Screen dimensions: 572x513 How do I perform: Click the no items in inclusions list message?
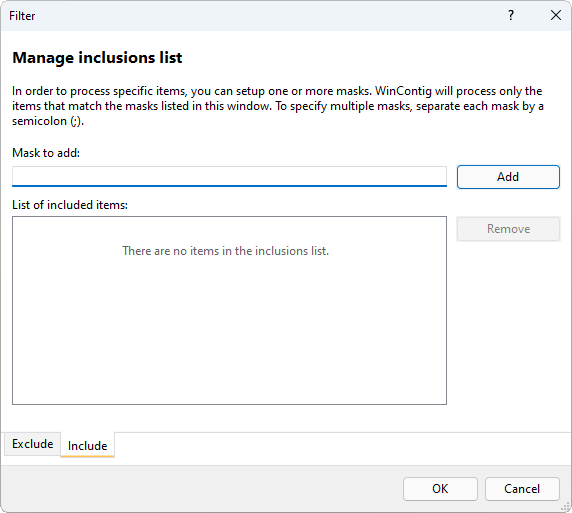pyautogui.click(x=225, y=251)
